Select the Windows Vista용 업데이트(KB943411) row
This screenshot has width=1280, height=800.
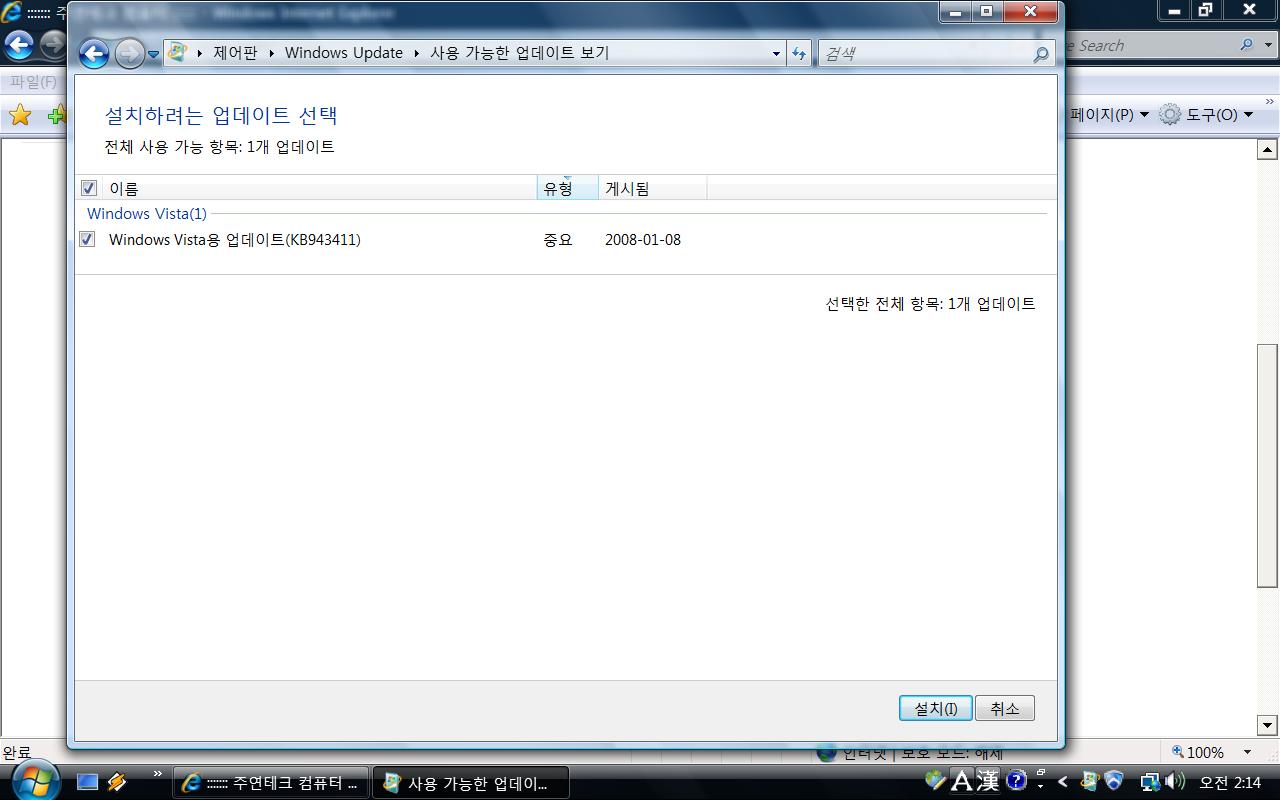click(566, 240)
